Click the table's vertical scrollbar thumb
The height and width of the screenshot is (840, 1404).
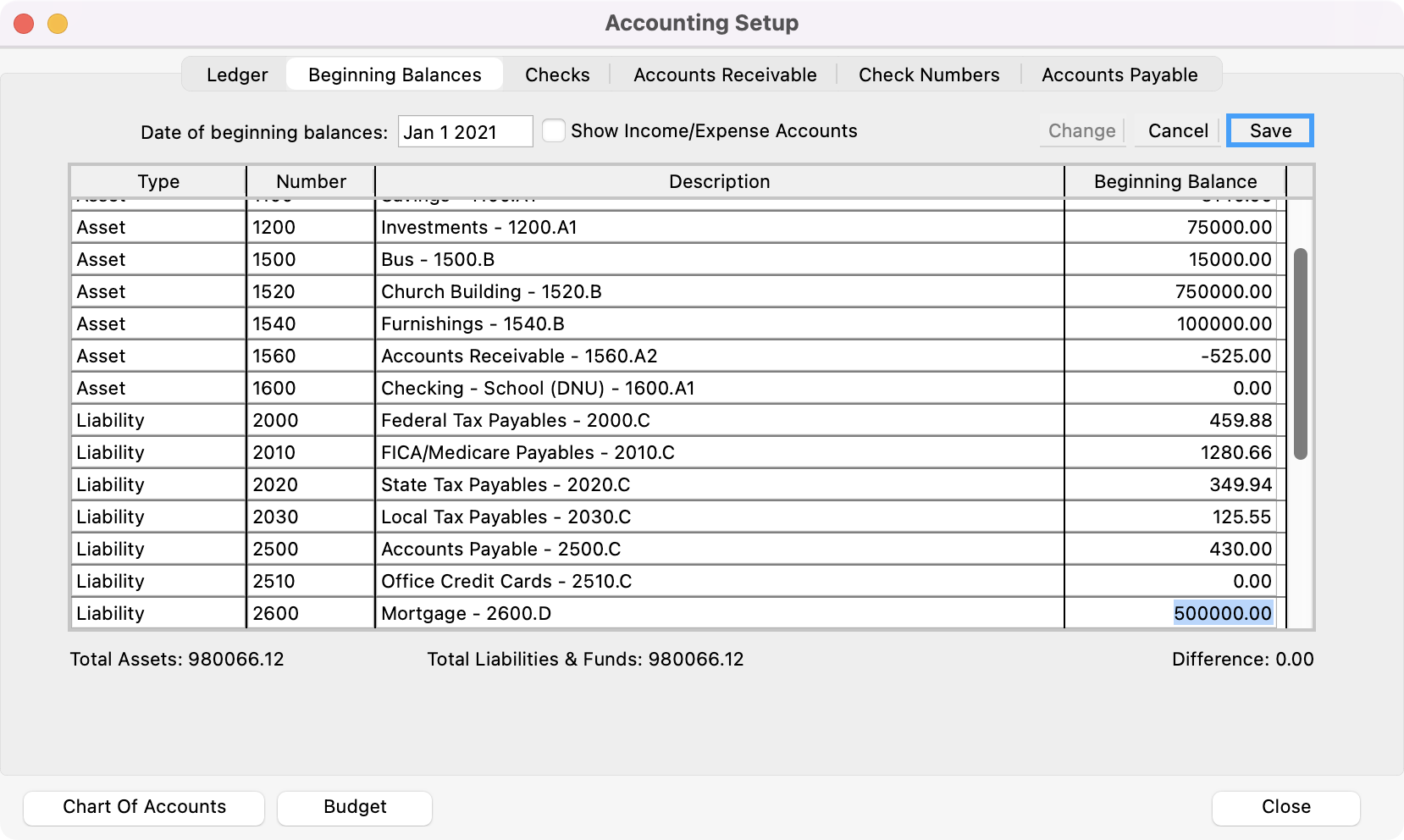[1301, 354]
